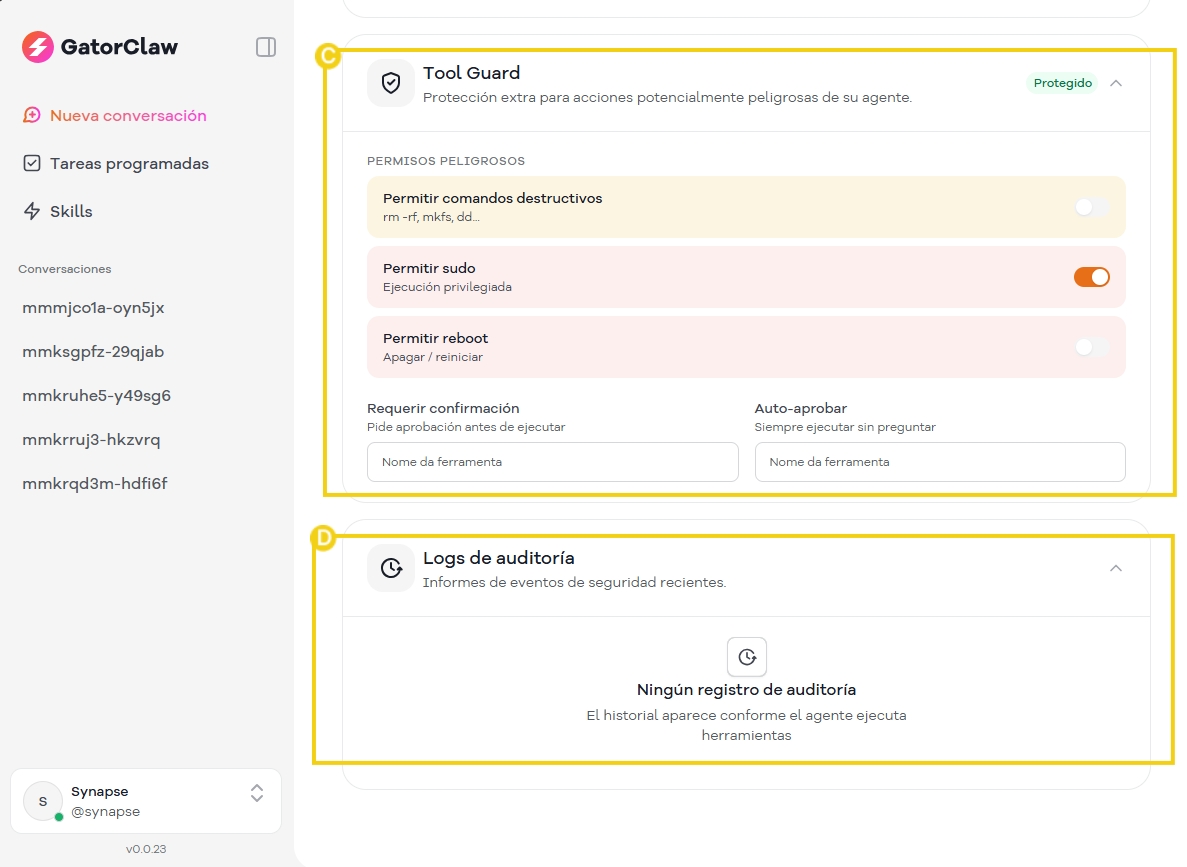Collapse the sidebar with the panel icon
Viewport: 1187px width, 867px height.
[x=266, y=47]
